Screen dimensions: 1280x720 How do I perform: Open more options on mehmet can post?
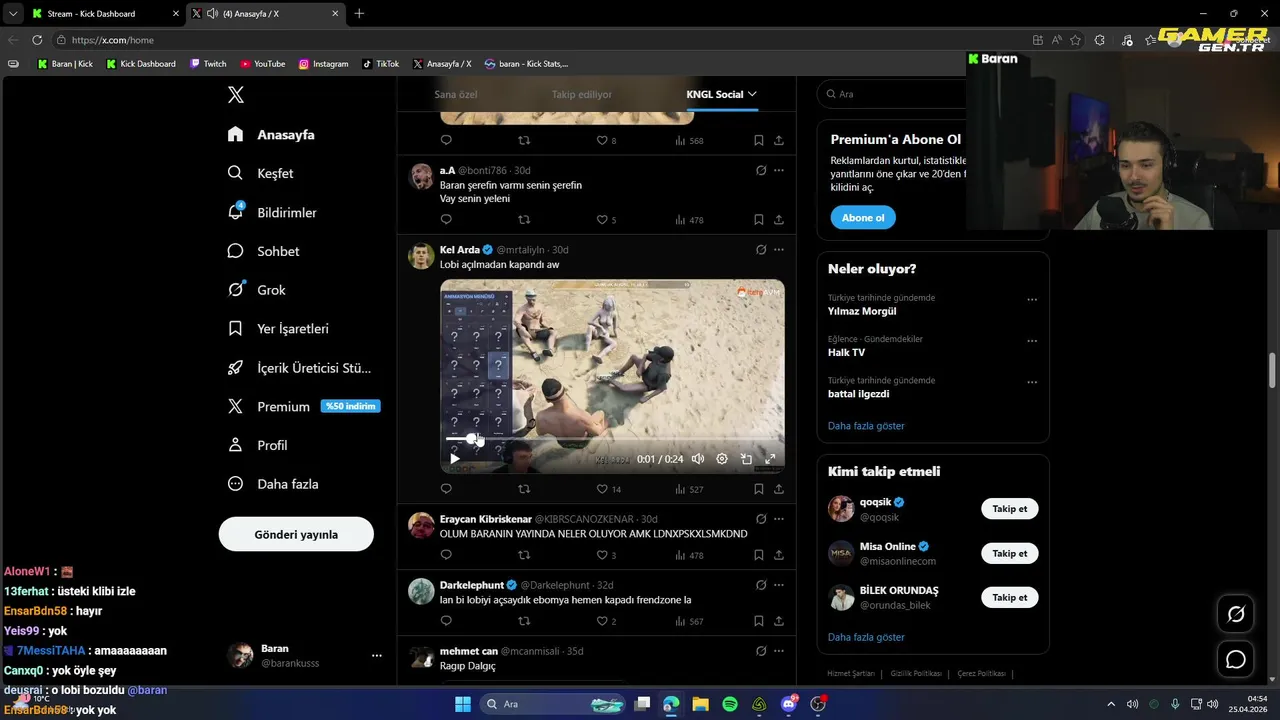pos(779,651)
